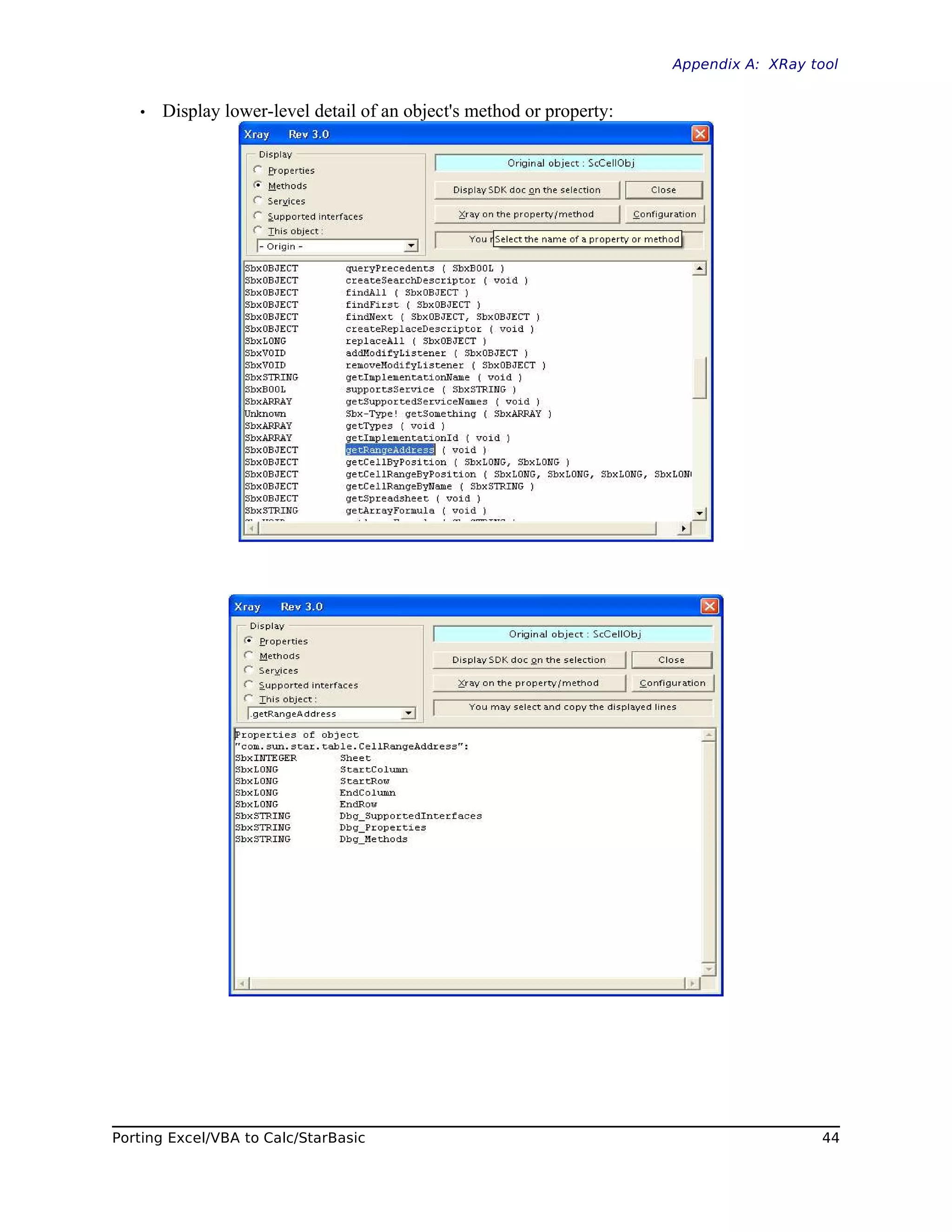952x1232 pixels.
Task: Select Dbg_Methods property line
Action: coord(322,839)
